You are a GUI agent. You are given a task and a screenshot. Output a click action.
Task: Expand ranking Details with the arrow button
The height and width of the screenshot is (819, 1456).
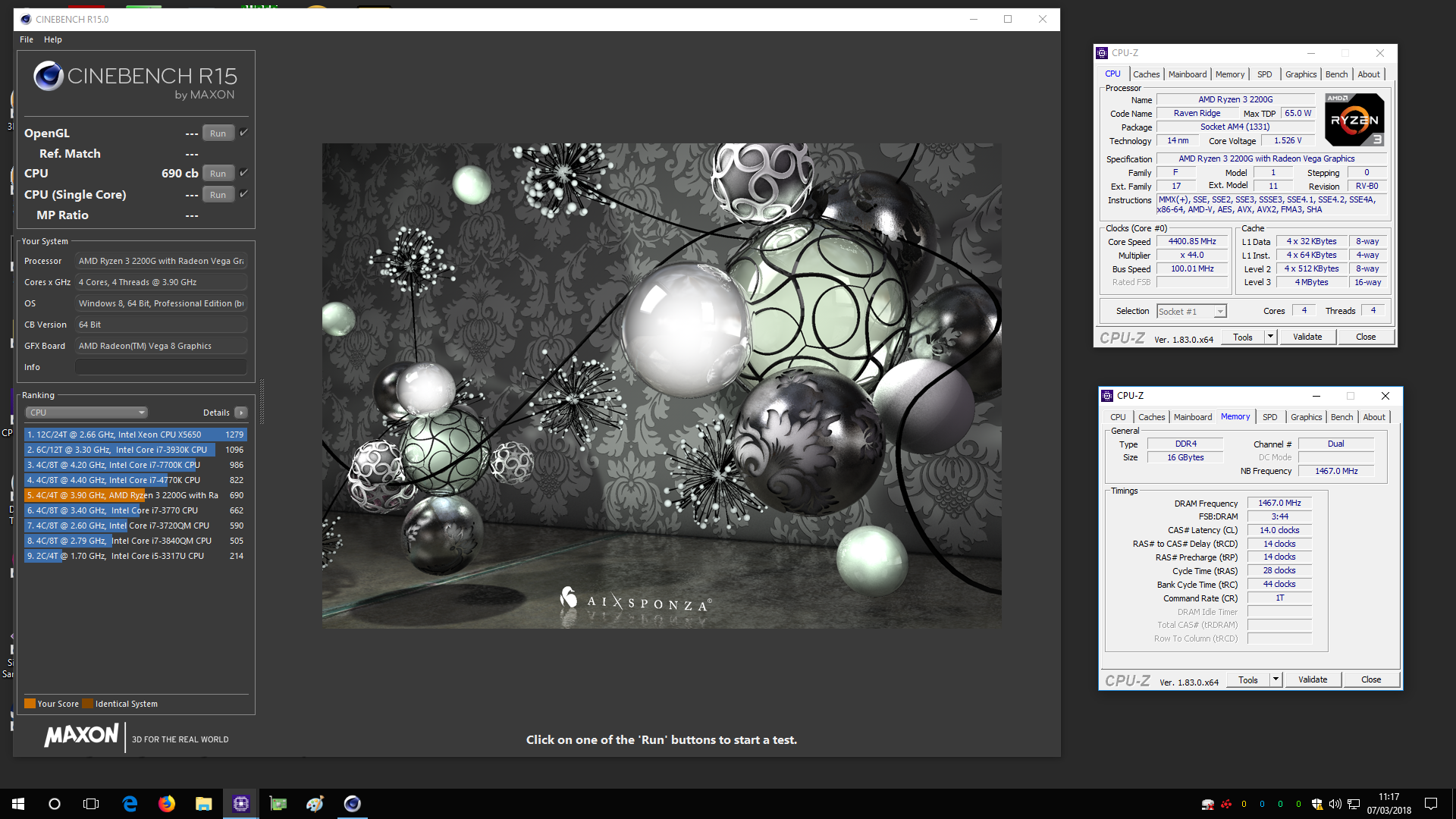(x=241, y=413)
